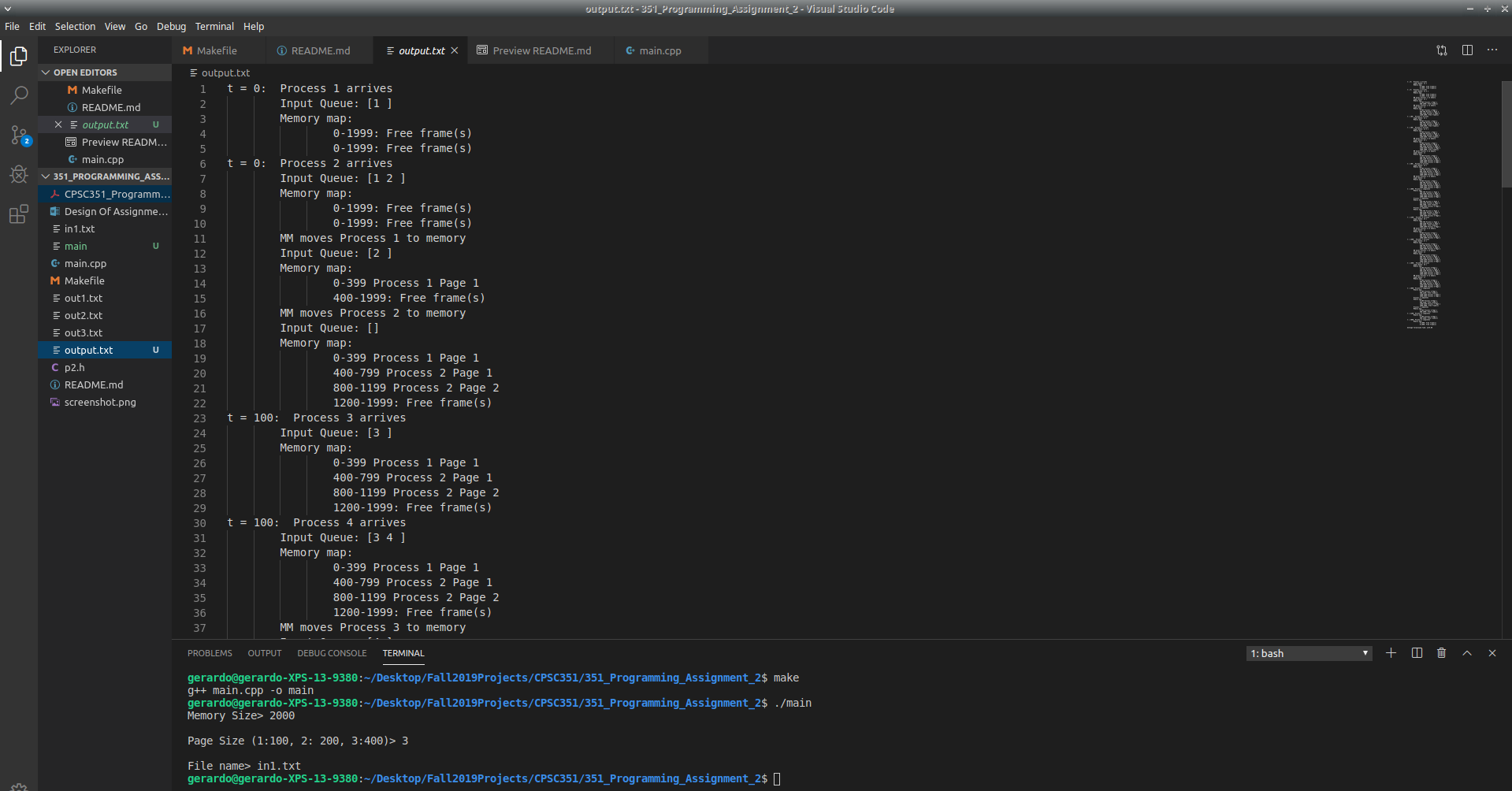The height and width of the screenshot is (791, 1512).
Task: Open the Debug view in activity bar
Action: pyautogui.click(x=19, y=174)
